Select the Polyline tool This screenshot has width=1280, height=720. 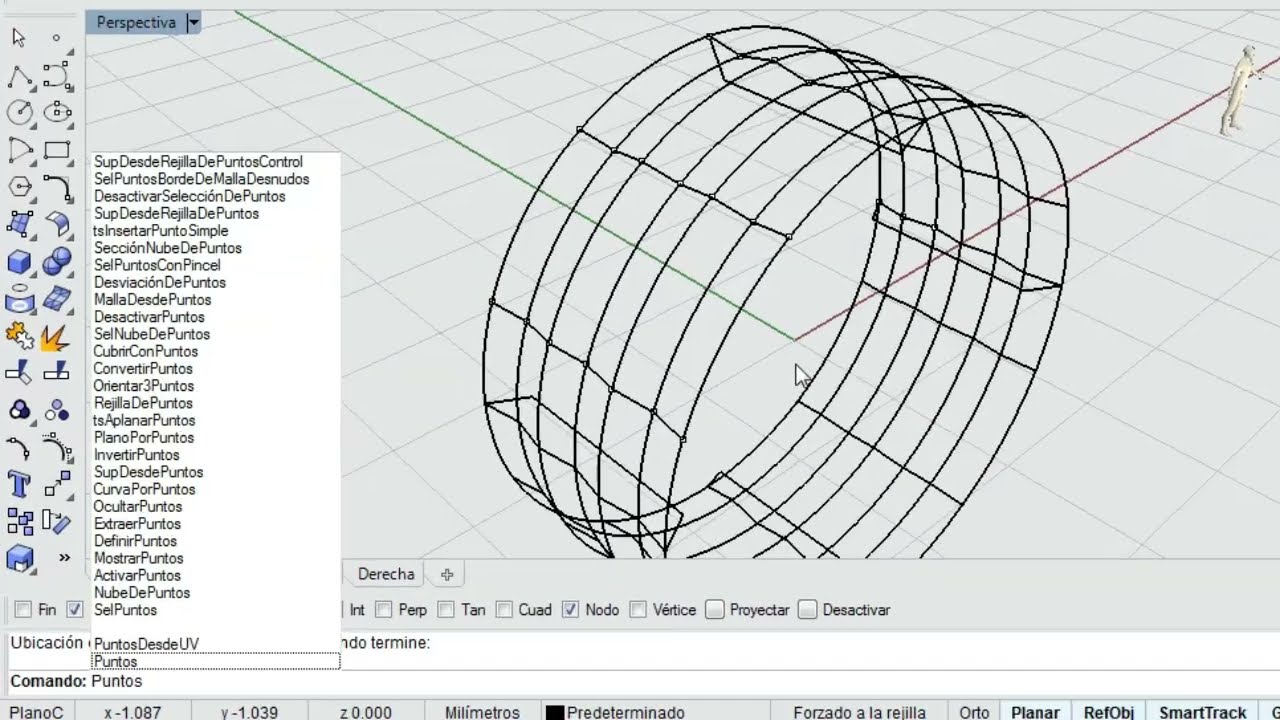pyautogui.click(x=19, y=76)
